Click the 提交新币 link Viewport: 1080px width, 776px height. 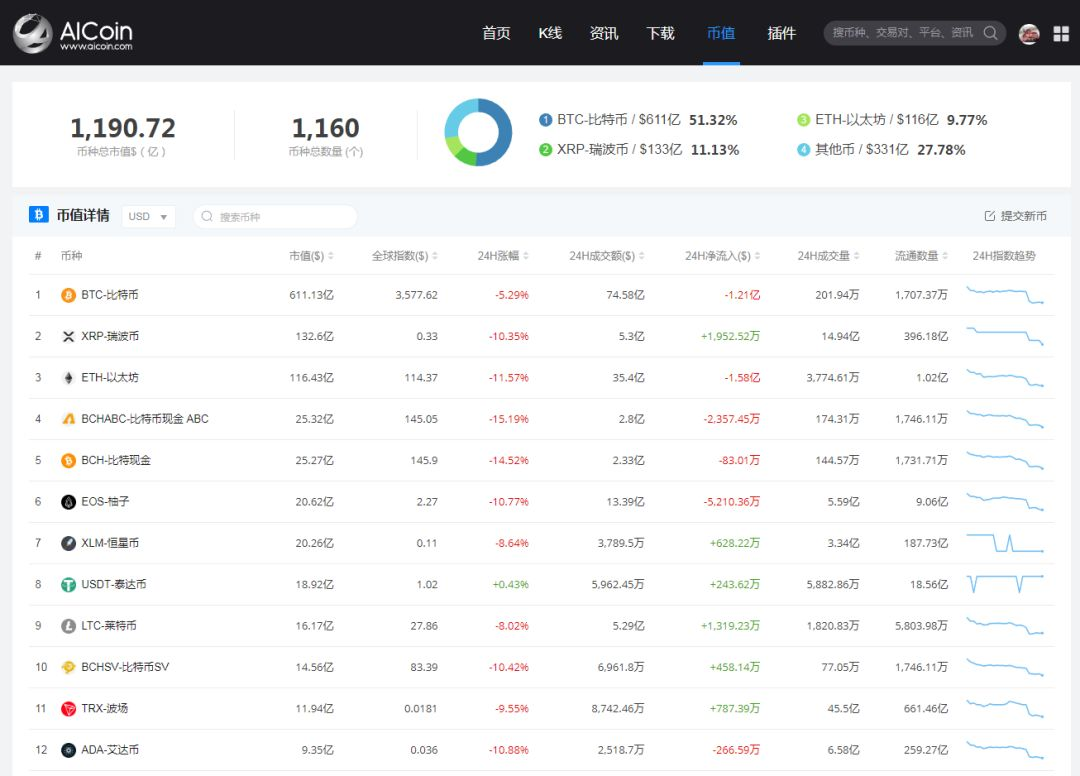coord(1016,216)
